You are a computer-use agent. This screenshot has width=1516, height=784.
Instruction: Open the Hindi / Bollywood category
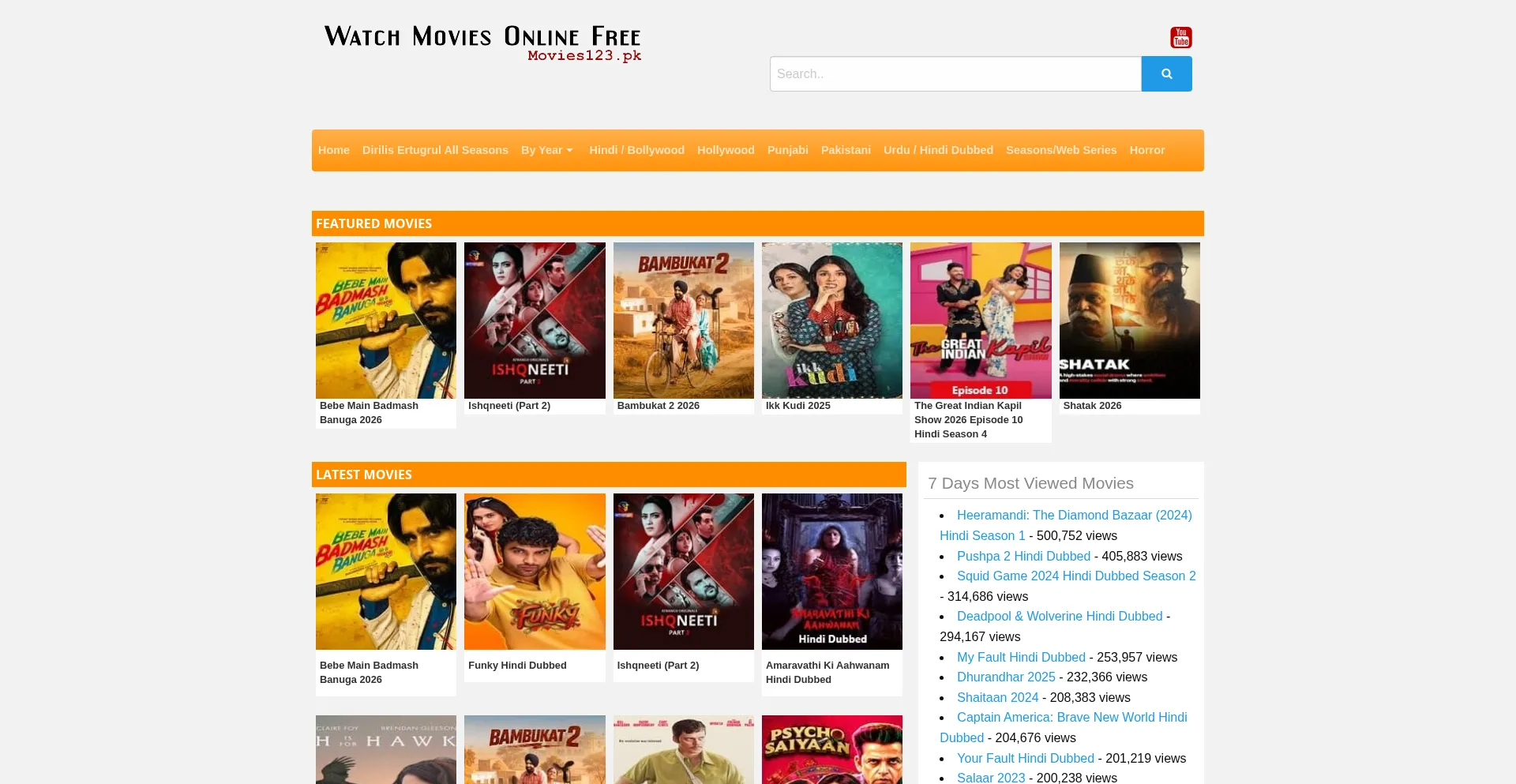(636, 150)
